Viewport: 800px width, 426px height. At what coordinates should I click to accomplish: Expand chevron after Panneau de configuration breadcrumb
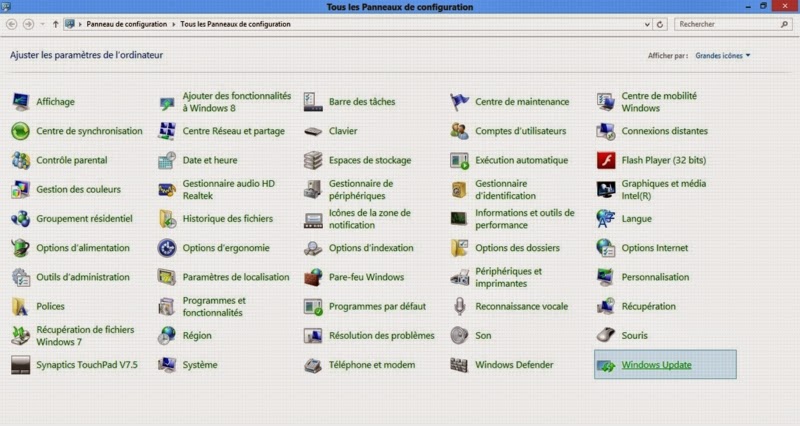pos(173,24)
